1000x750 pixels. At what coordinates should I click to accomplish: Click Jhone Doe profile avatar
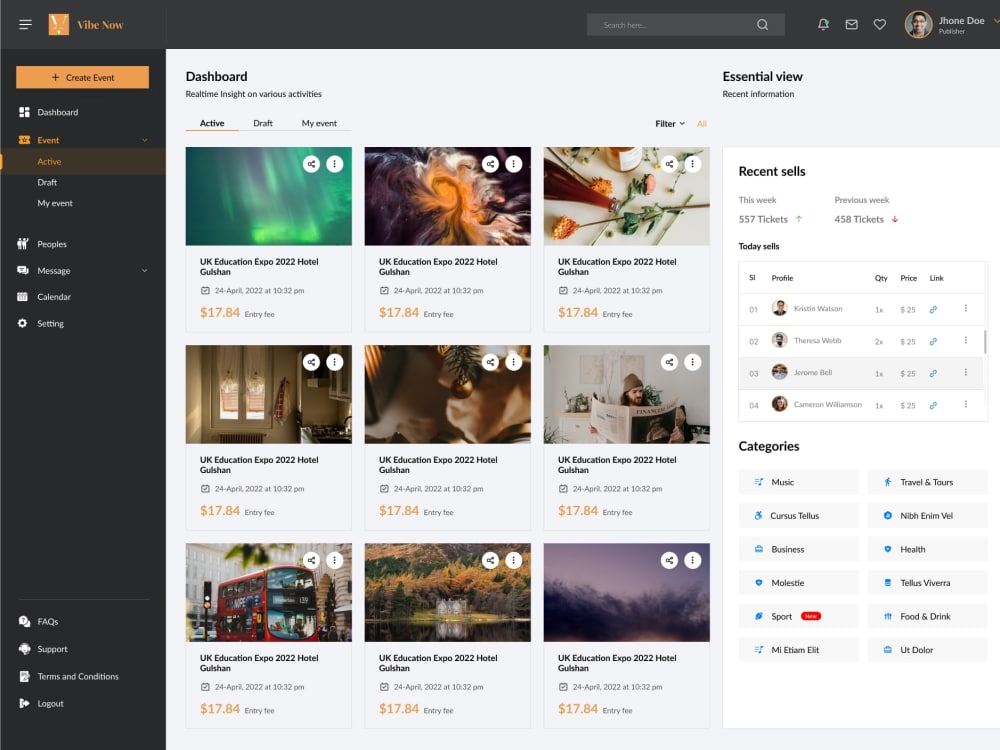point(918,24)
